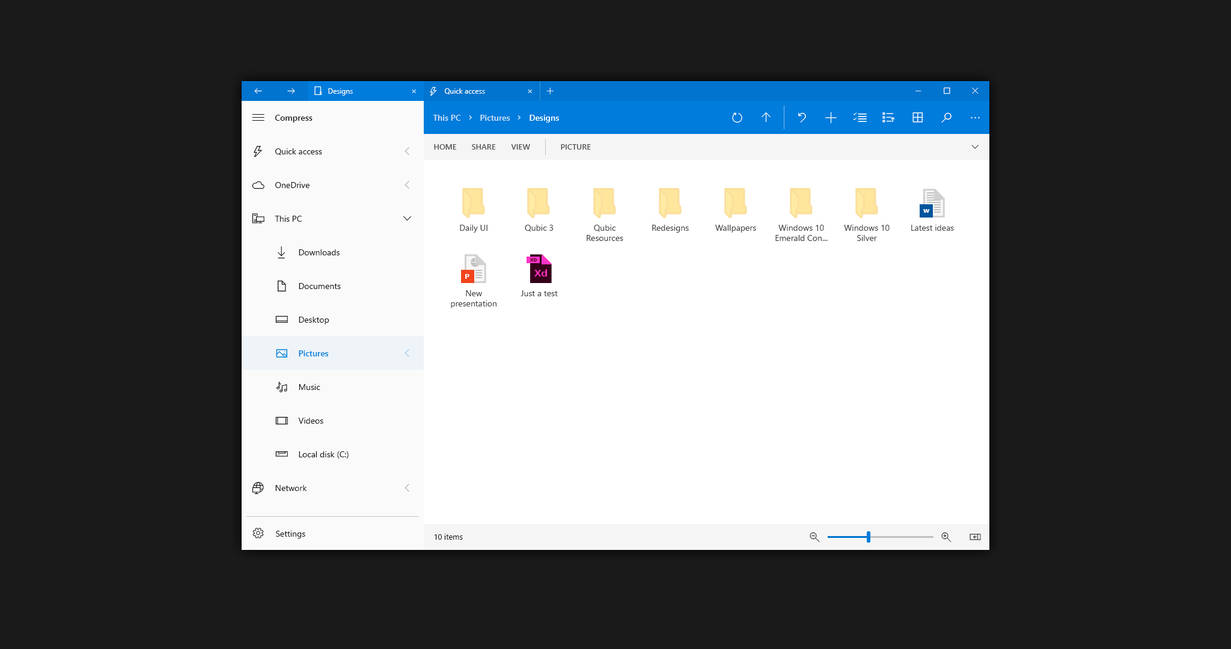Open Settings at the bottom of sidebar
This screenshot has width=1231, height=649.
pyautogui.click(x=290, y=533)
